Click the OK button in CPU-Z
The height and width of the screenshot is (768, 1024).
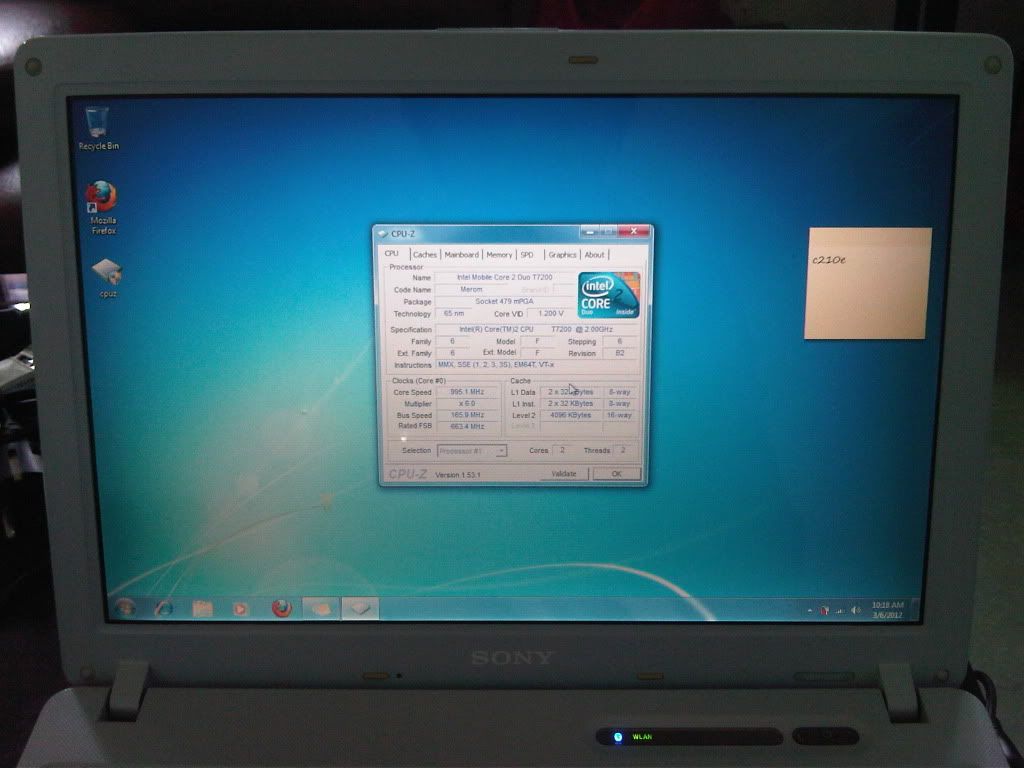(x=616, y=474)
